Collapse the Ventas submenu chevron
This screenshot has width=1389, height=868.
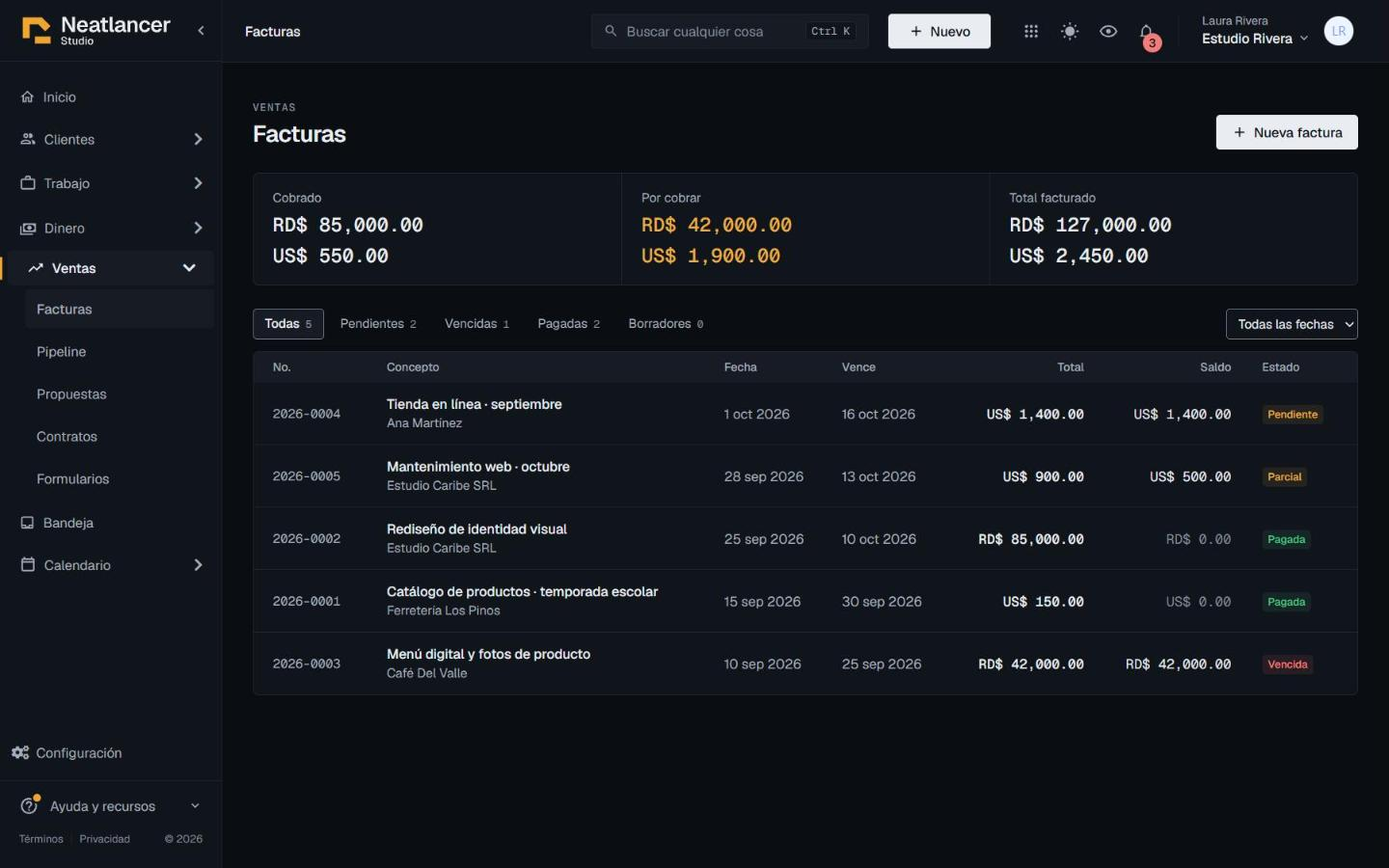click(x=189, y=268)
